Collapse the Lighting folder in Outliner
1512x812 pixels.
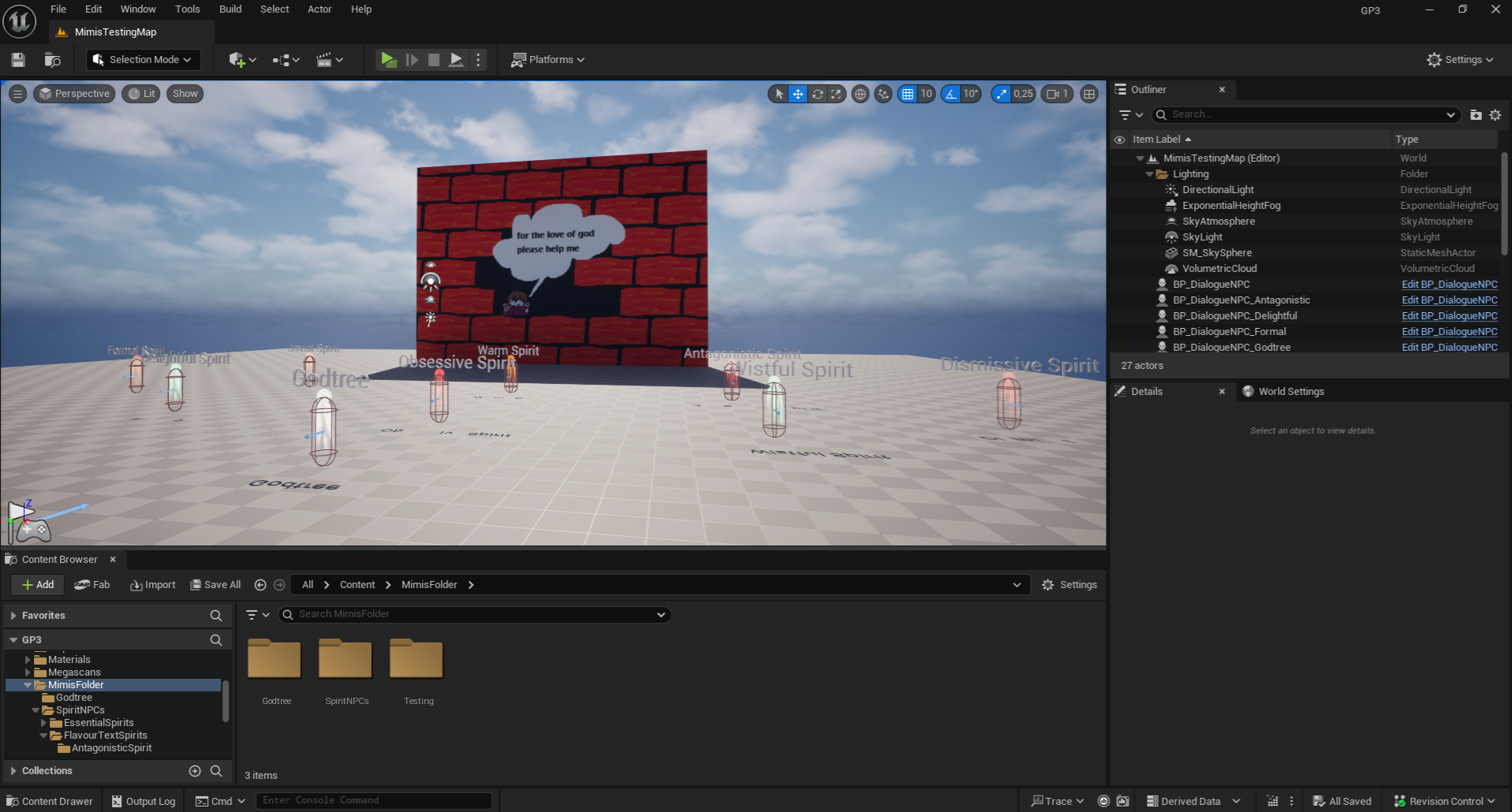[x=1149, y=174]
